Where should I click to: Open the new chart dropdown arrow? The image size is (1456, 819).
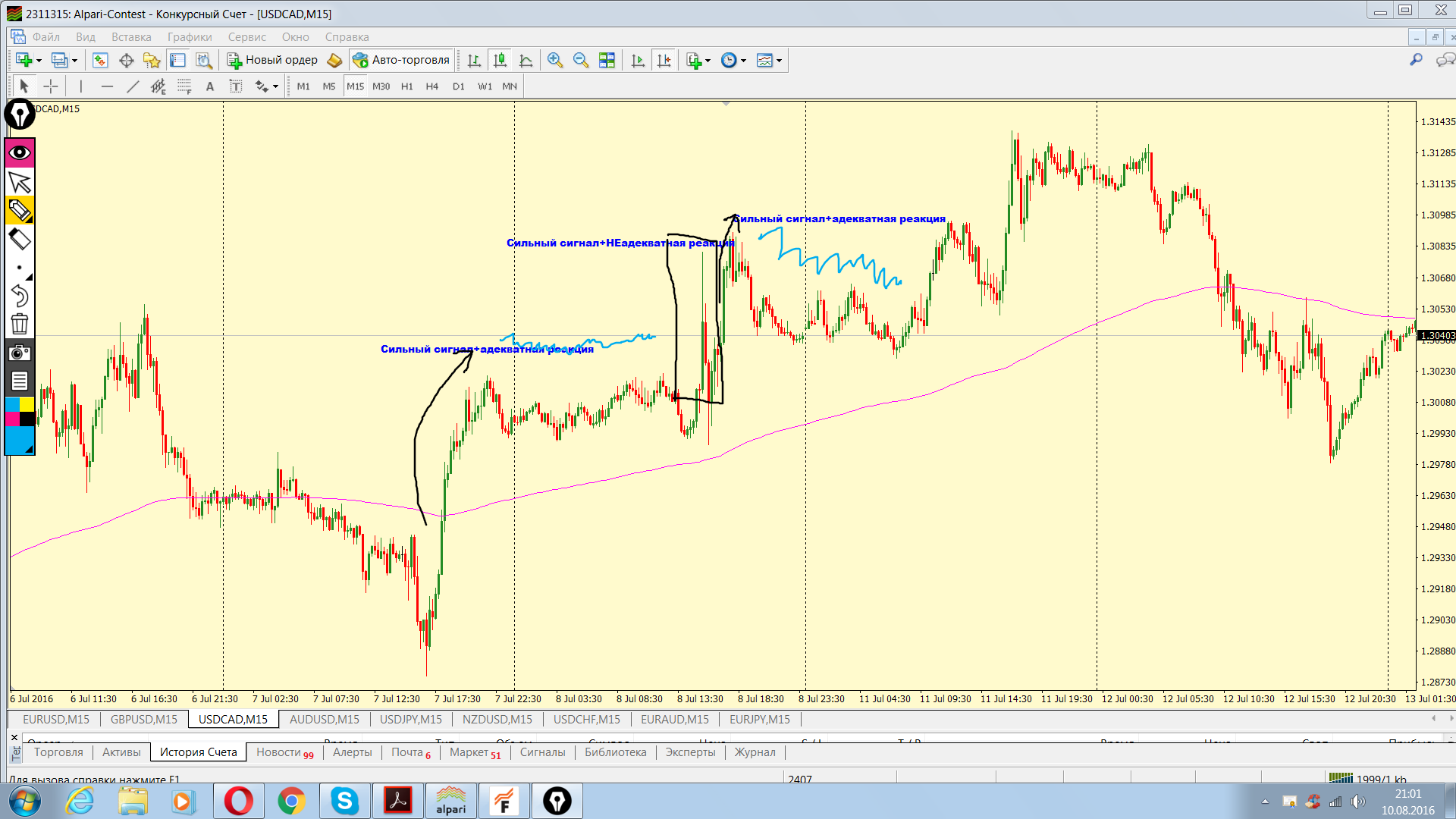(x=39, y=61)
